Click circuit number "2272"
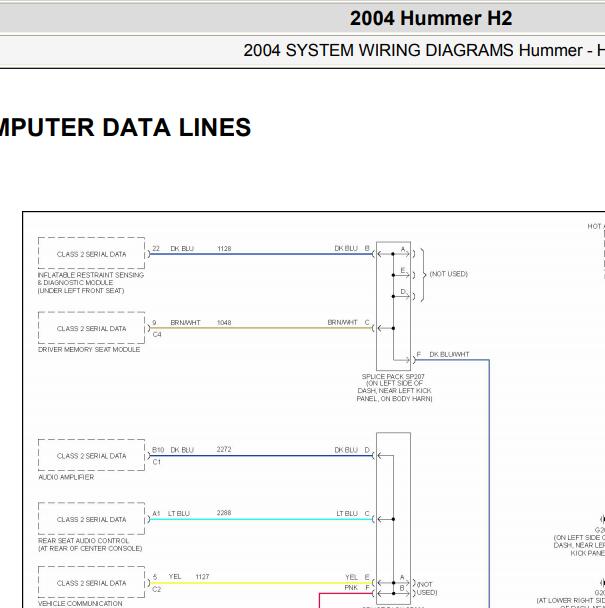The width and height of the screenshot is (605, 608). [x=224, y=449]
